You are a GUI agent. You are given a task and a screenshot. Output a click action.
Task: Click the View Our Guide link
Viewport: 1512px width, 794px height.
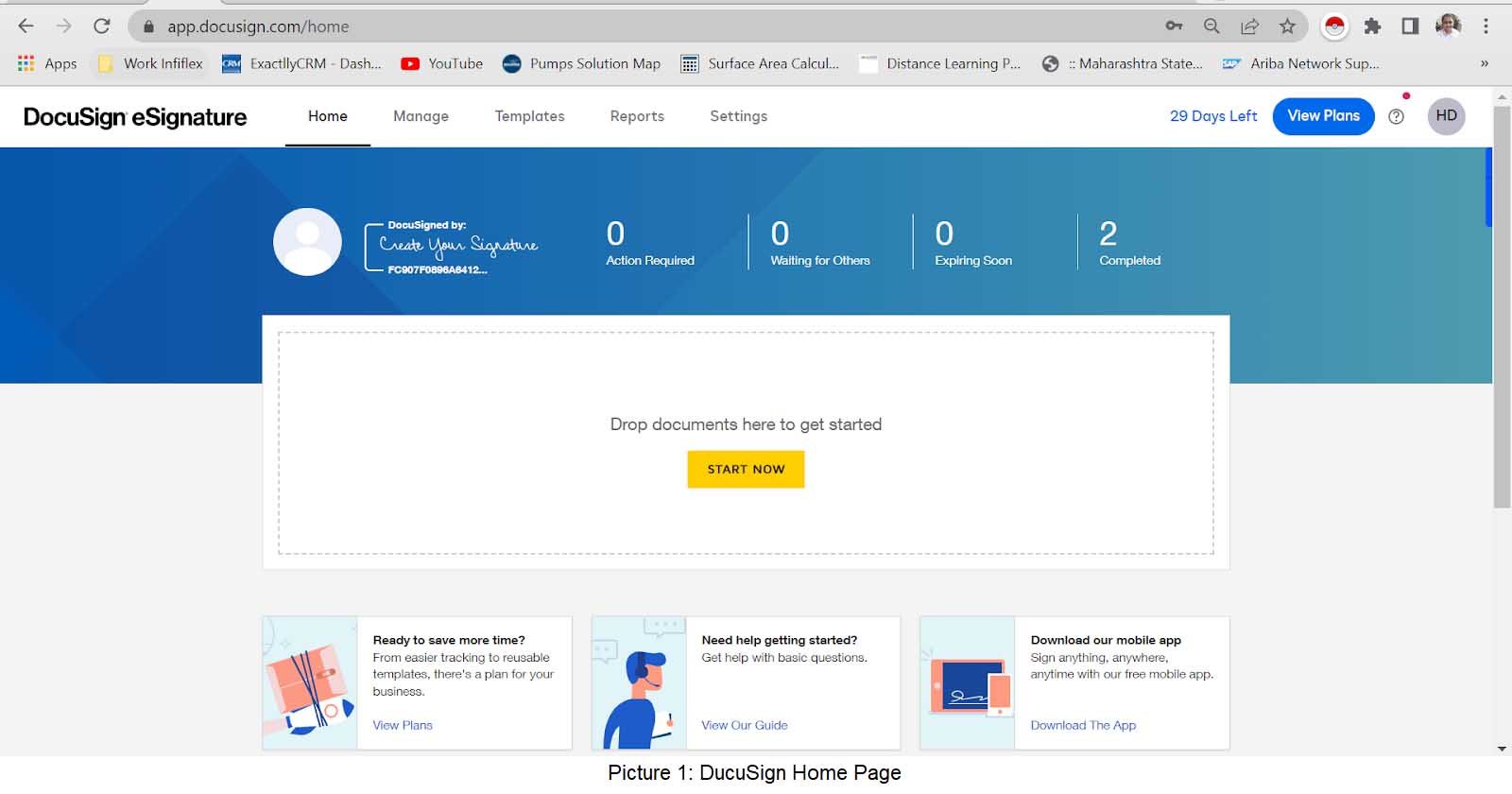744,725
